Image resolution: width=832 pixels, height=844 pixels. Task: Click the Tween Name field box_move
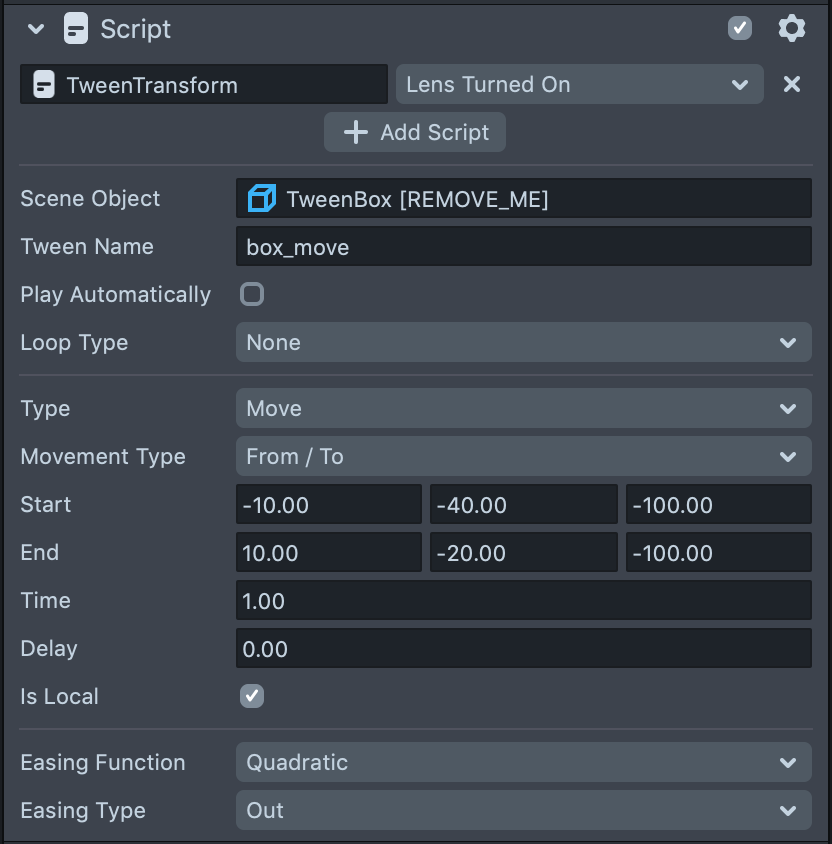(523, 247)
